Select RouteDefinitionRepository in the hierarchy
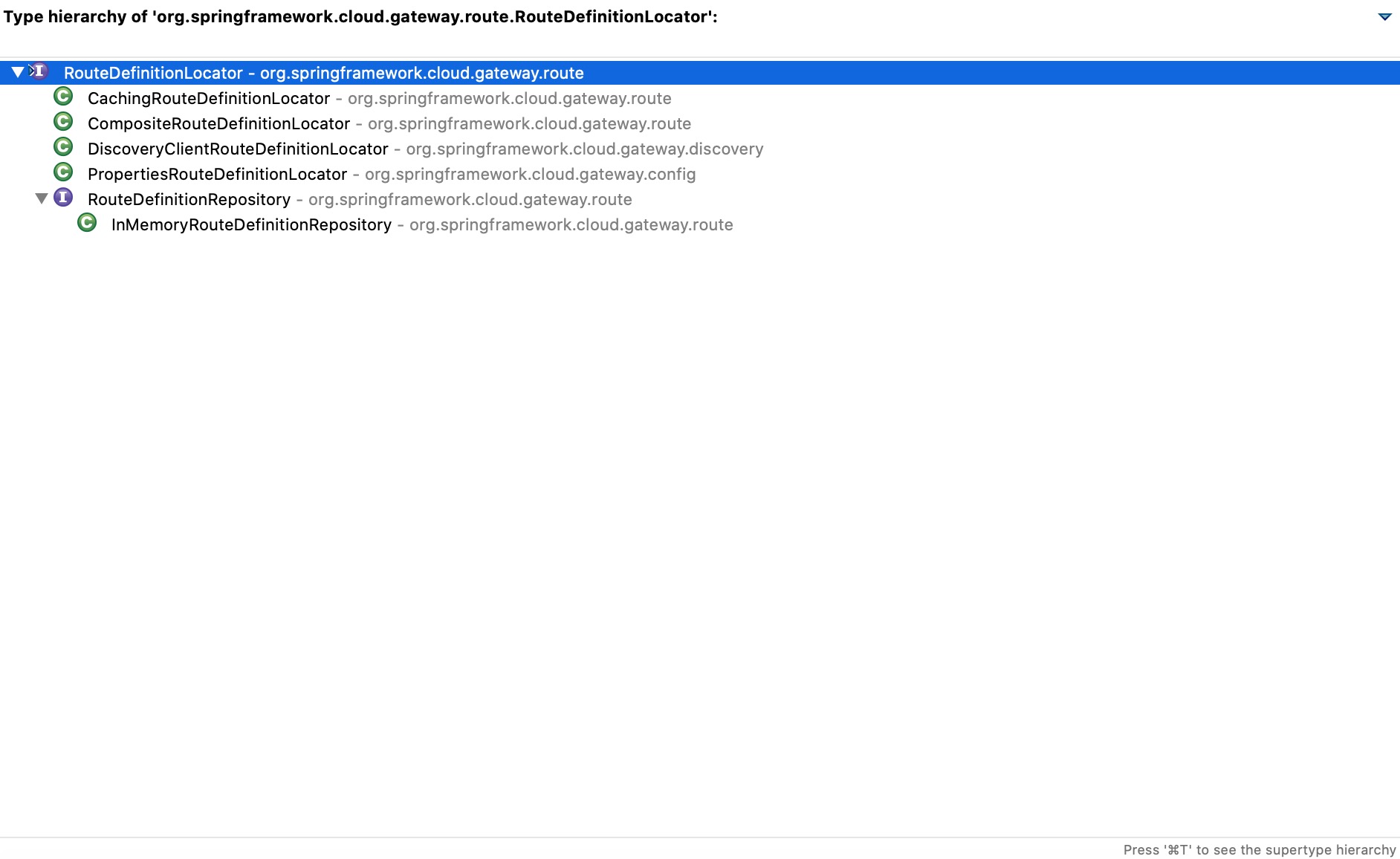 coord(189,199)
